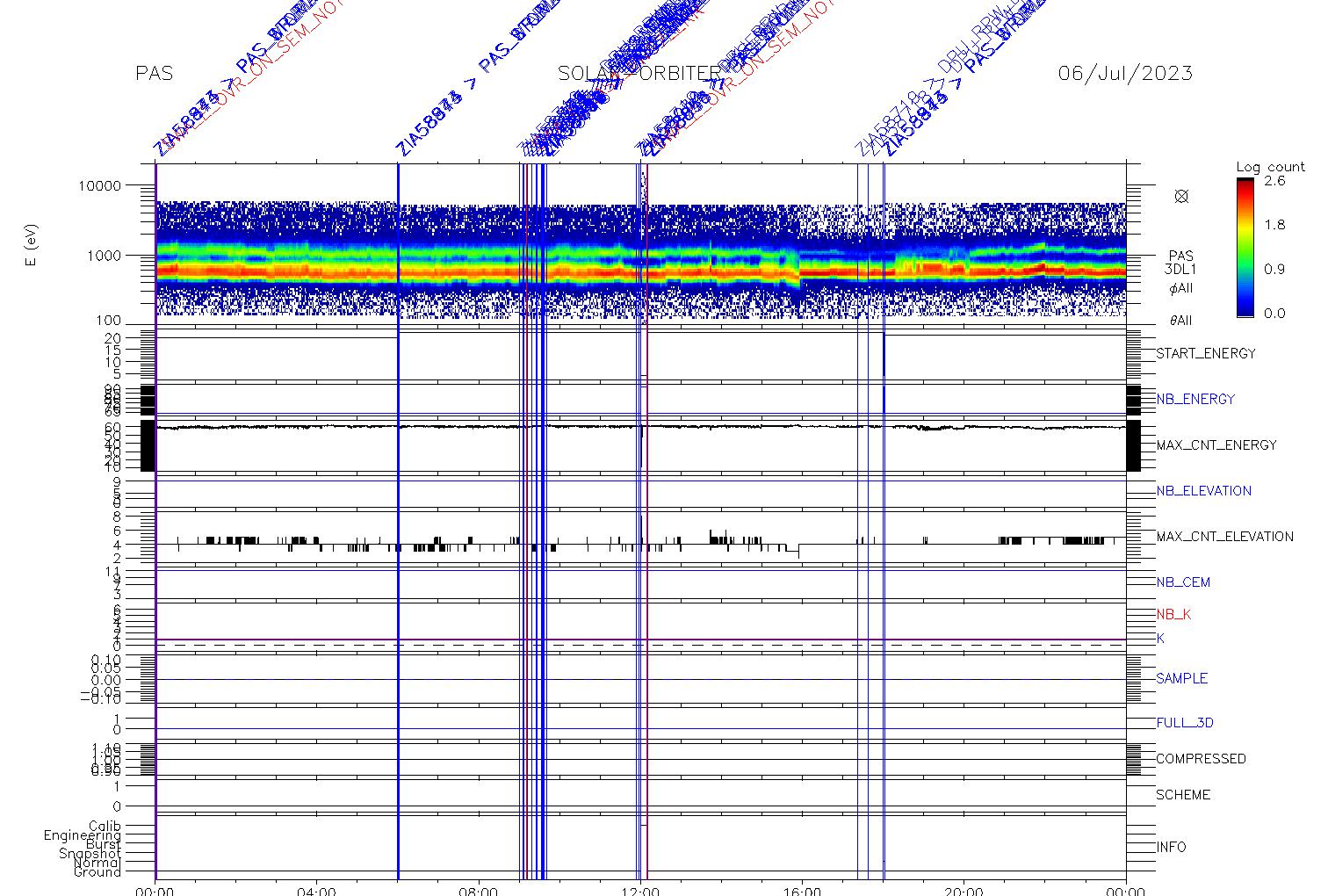Click the MAX_CNT_ELEVATION panel label
Viewport: 1328px width, 896px height.
[1224, 537]
